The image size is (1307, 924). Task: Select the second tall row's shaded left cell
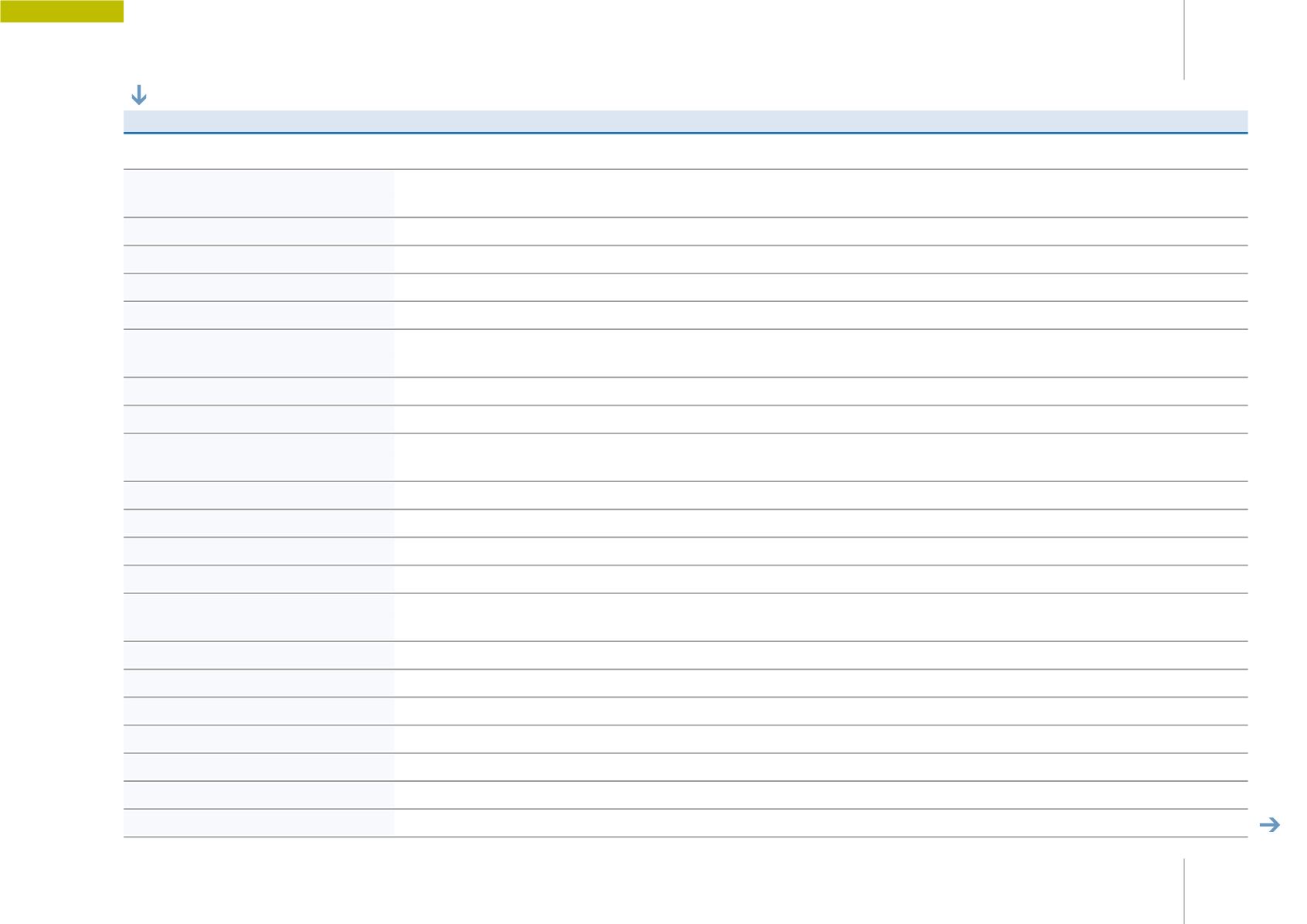coord(259,353)
